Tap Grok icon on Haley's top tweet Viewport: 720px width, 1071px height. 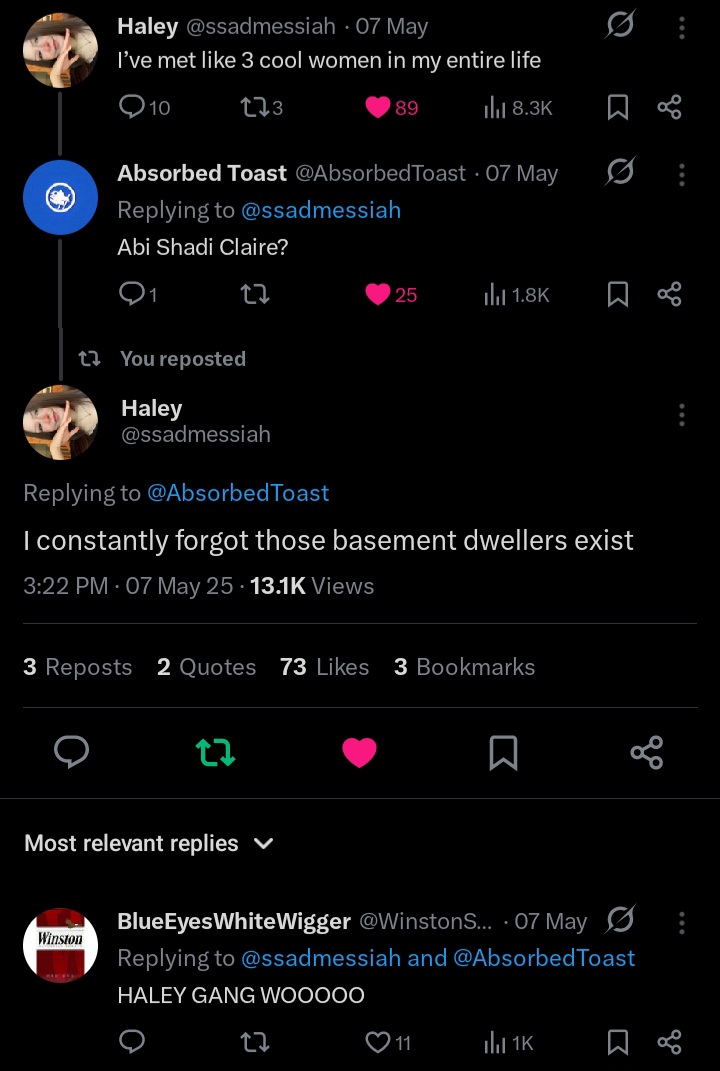pos(620,27)
